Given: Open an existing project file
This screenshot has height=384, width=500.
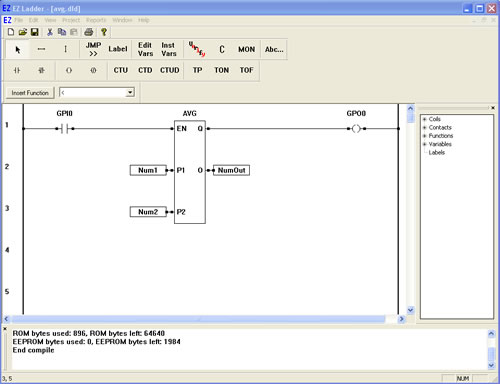Looking at the screenshot, I should tap(22, 32).
